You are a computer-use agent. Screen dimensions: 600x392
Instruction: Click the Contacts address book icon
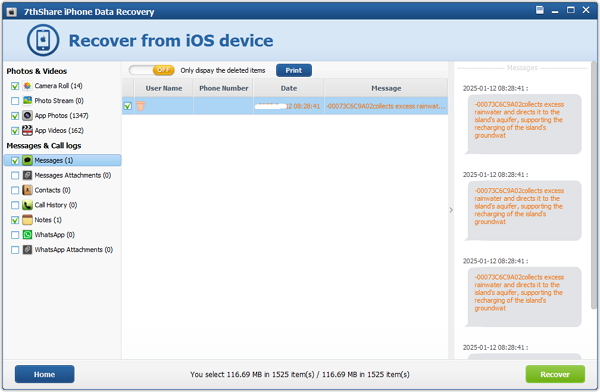point(27,190)
